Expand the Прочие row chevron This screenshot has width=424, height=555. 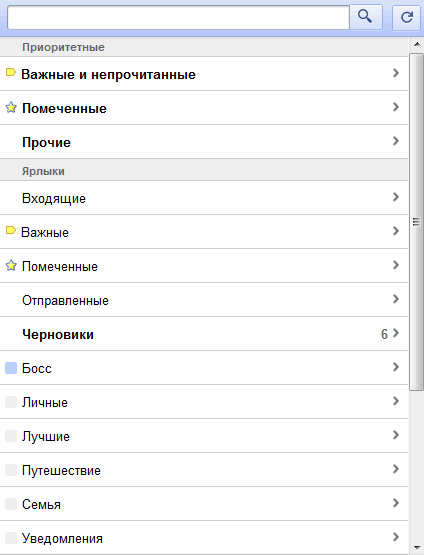[396, 141]
